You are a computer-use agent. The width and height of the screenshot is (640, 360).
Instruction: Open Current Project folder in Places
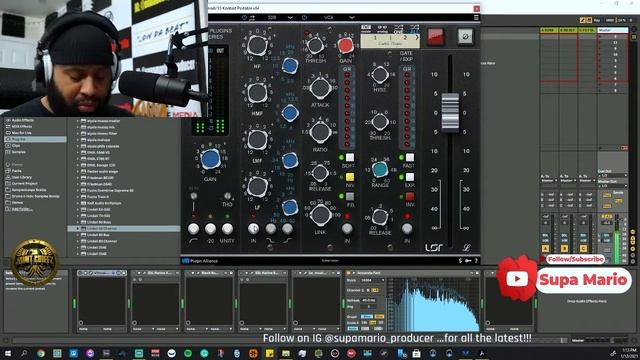click(24, 184)
